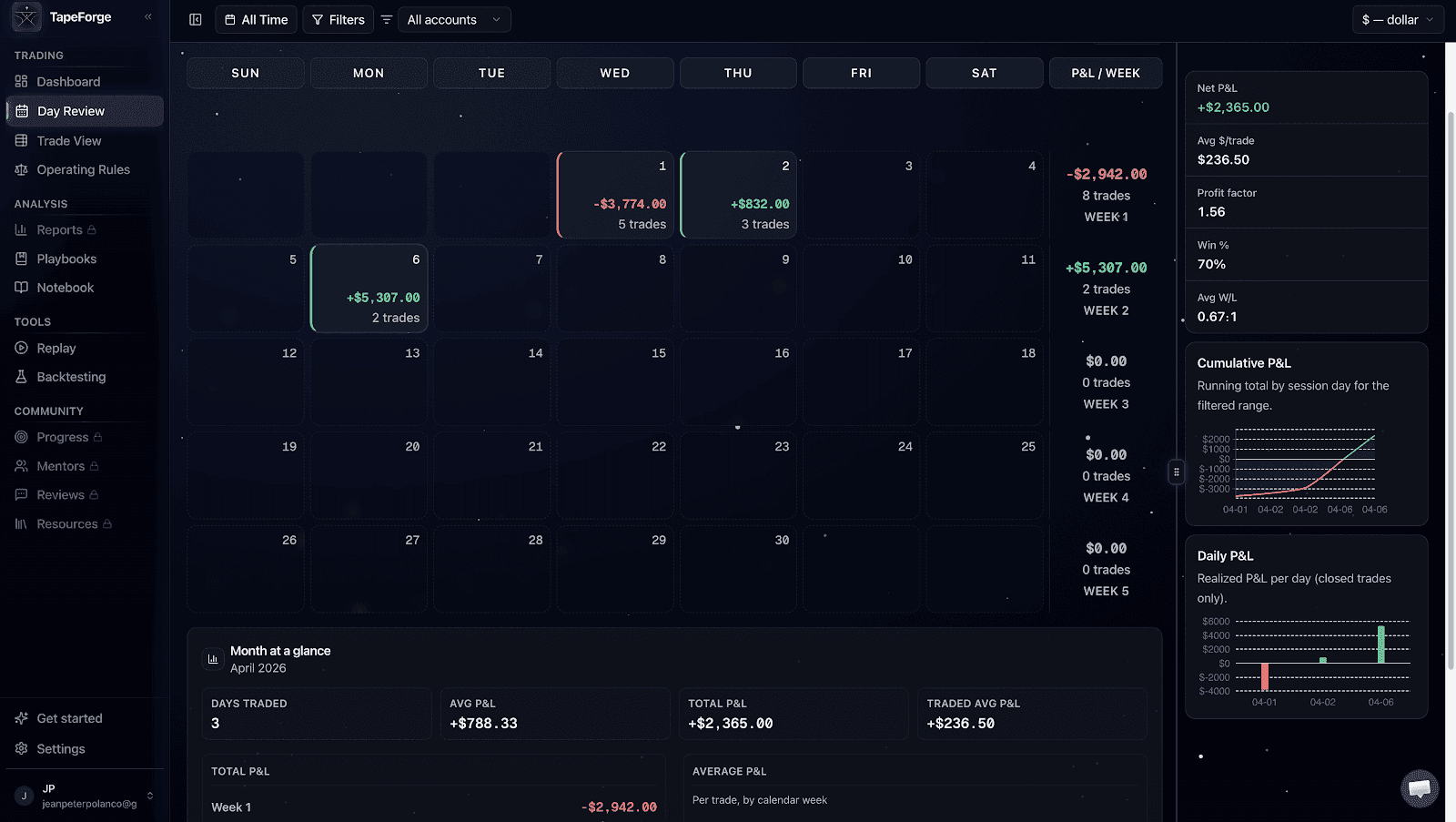Viewport: 1456px width, 822px height.
Task: Open the Dashboard from the sidebar
Action: [x=68, y=81]
